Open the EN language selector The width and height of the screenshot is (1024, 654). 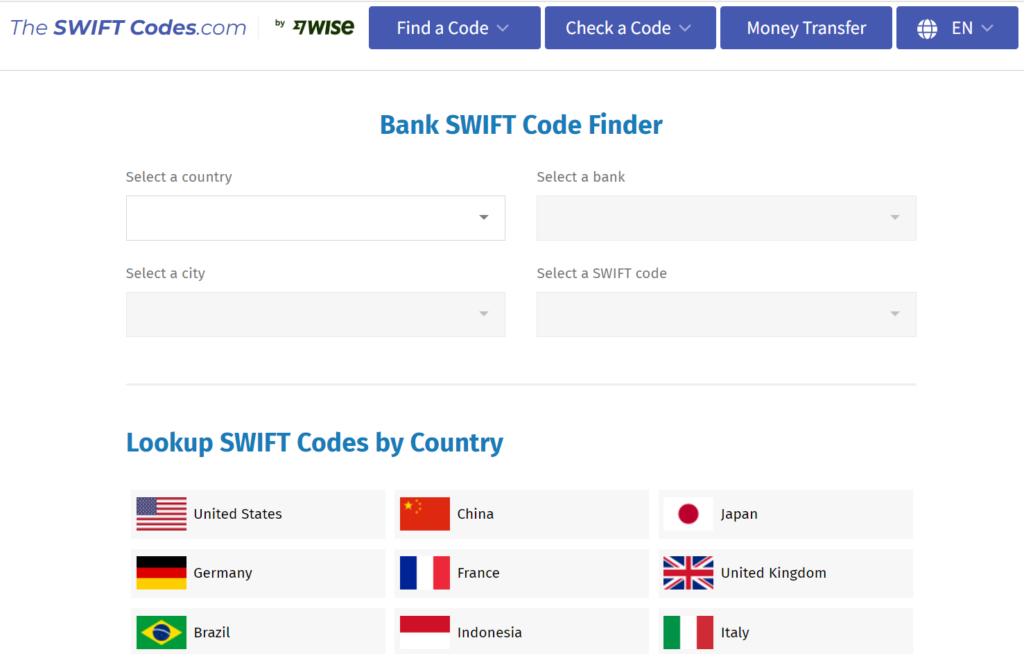(957, 28)
